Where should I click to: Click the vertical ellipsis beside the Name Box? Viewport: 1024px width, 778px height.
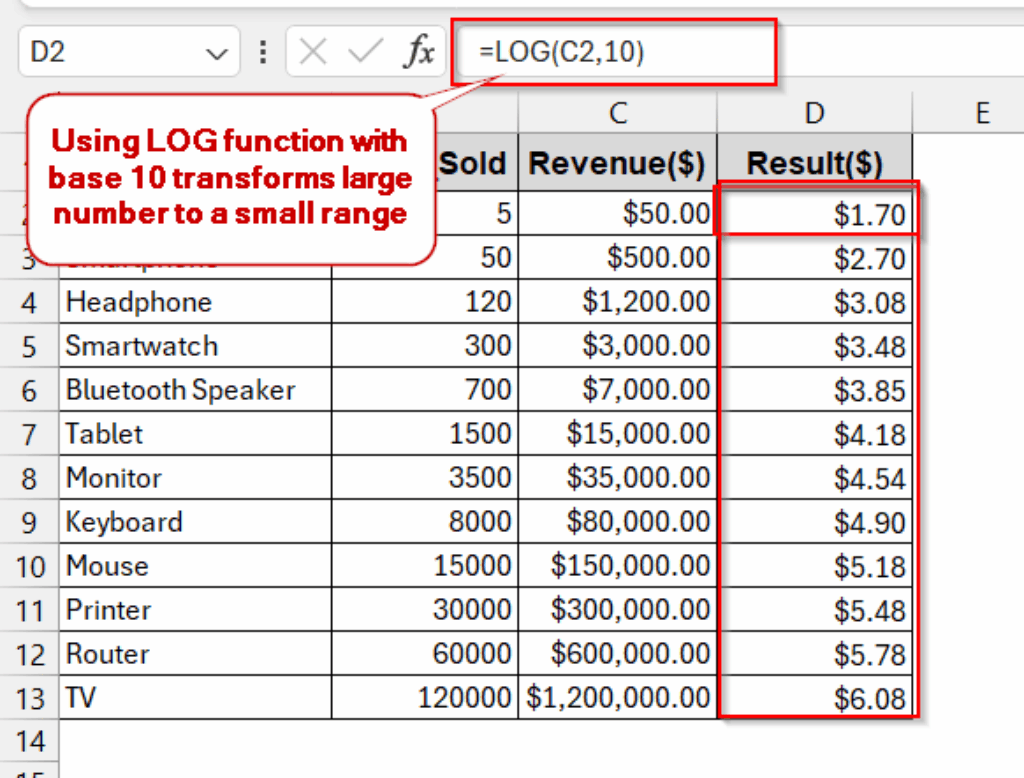pos(262,51)
